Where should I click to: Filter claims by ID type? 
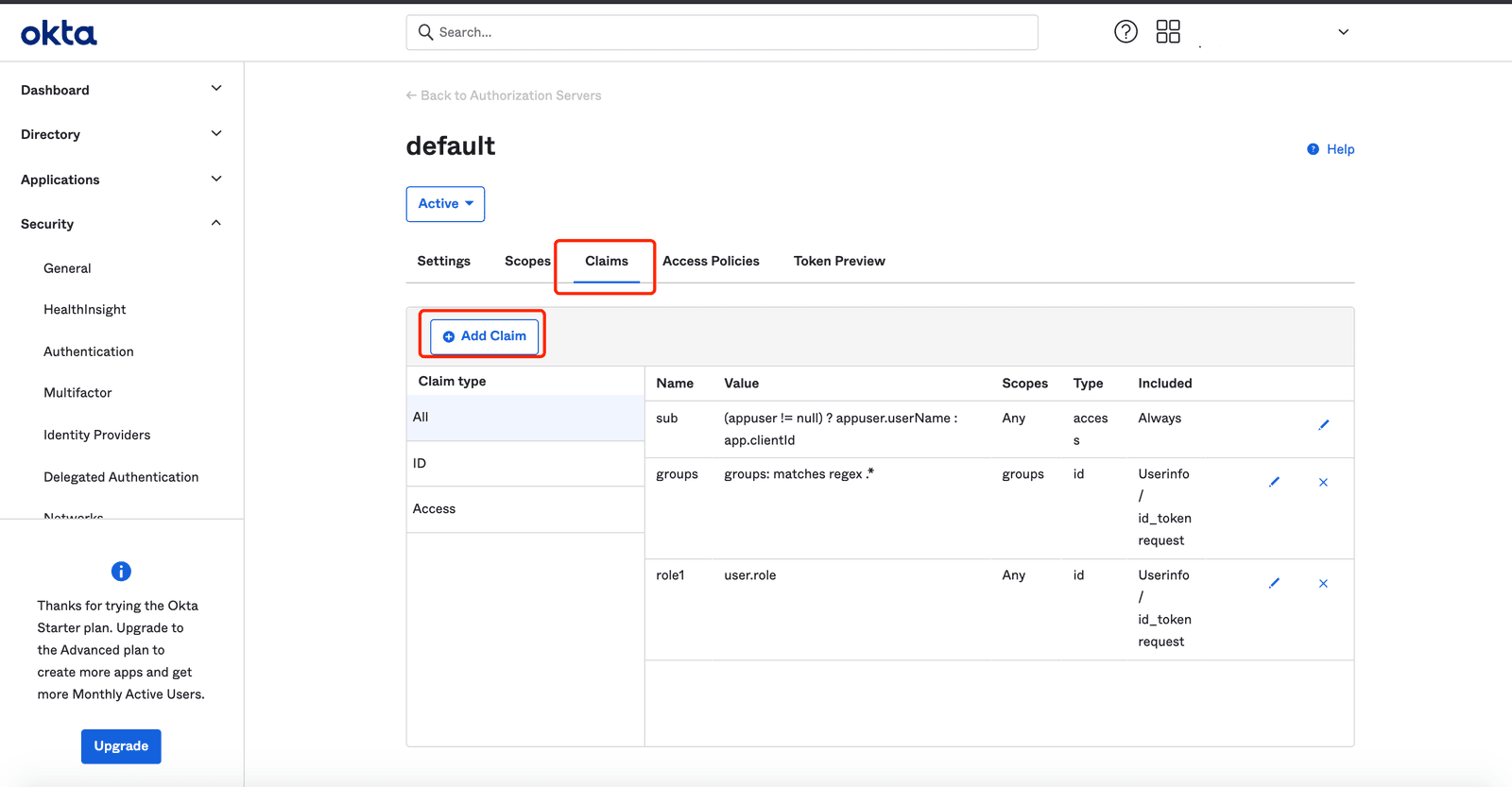pyautogui.click(x=525, y=463)
